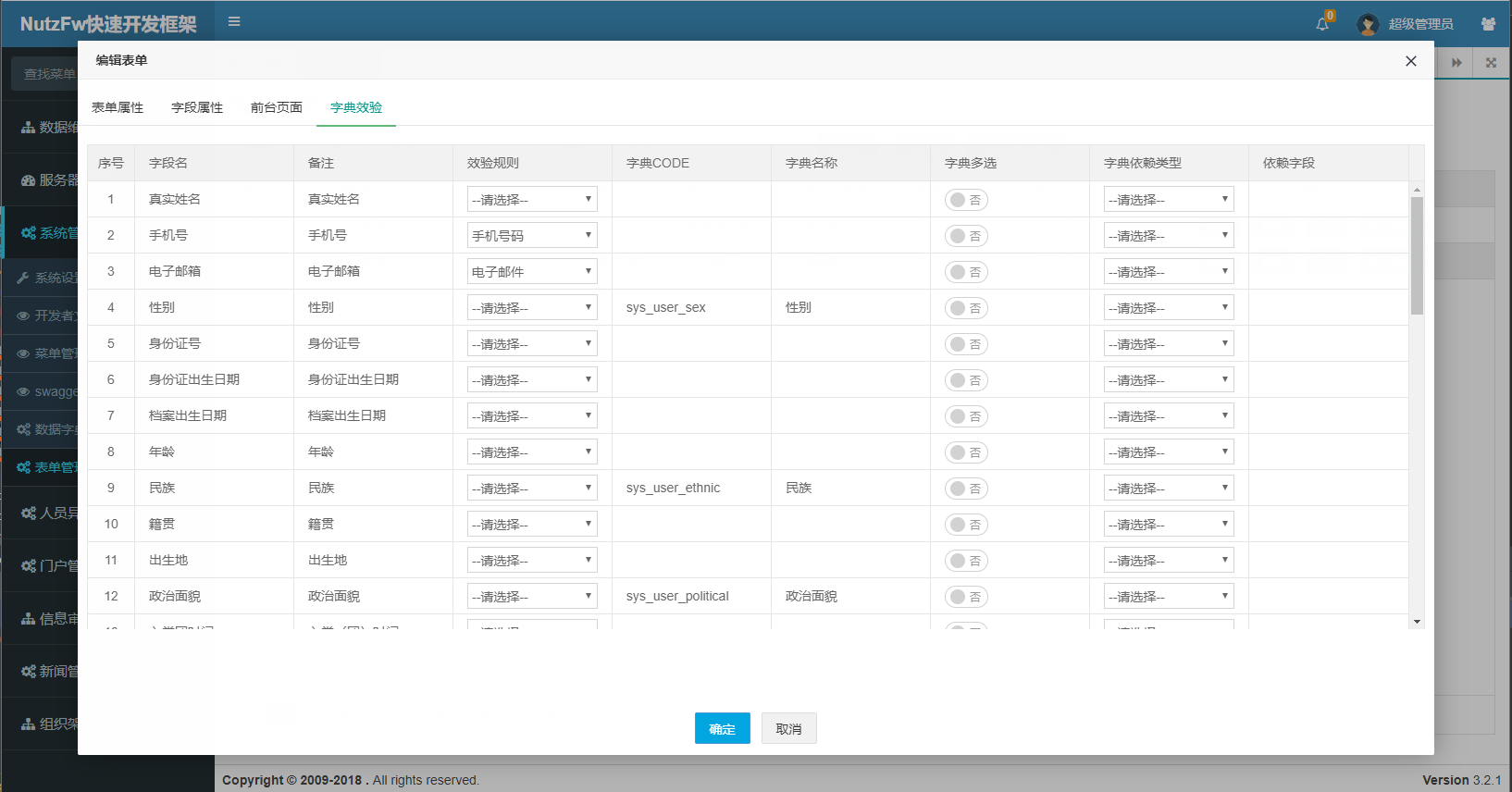Toggle 字典多选 switch for 身份证号 row
1512x792 pixels.
point(966,344)
